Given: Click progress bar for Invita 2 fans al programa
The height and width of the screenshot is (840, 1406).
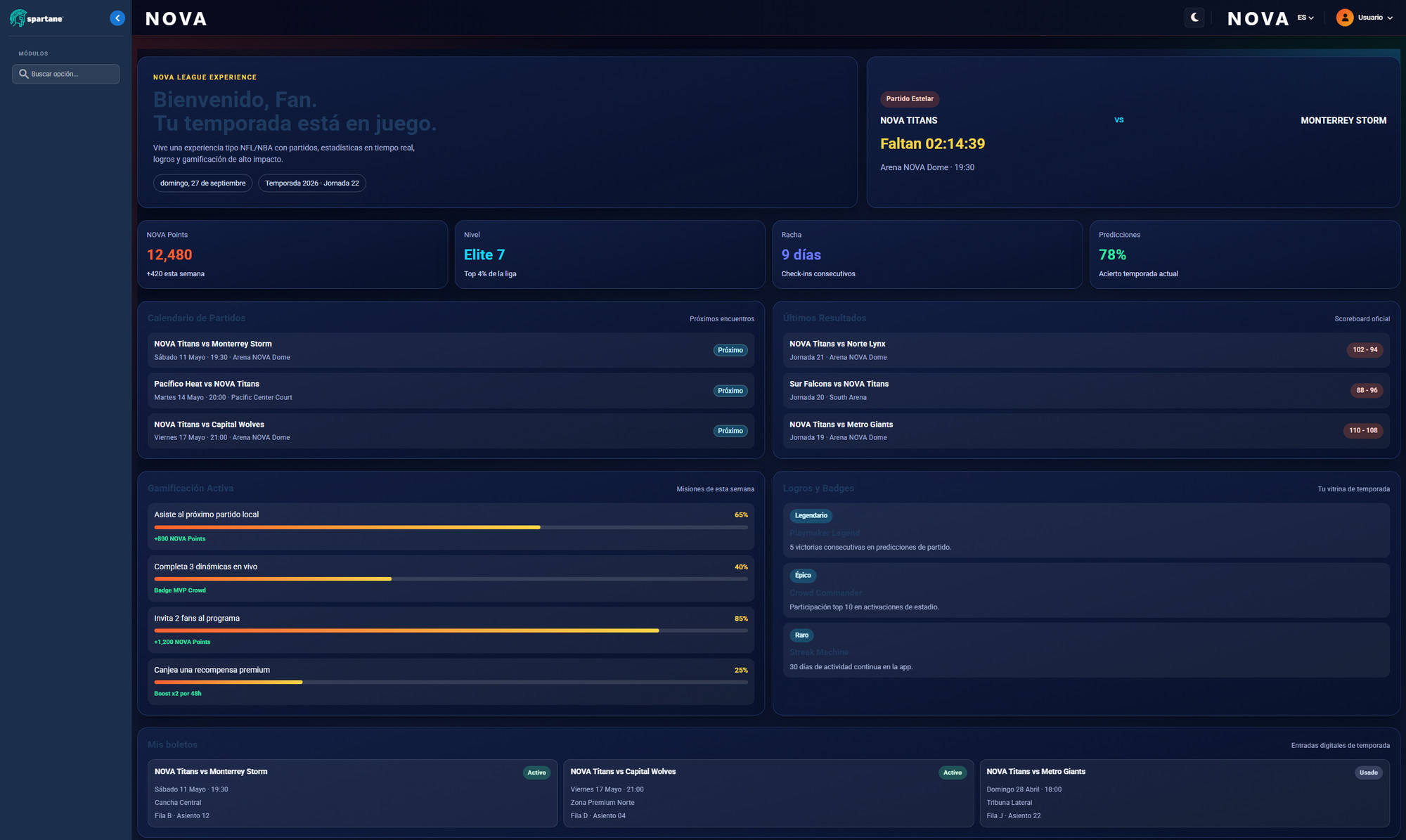Looking at the screenshot, I should [451, 631].
